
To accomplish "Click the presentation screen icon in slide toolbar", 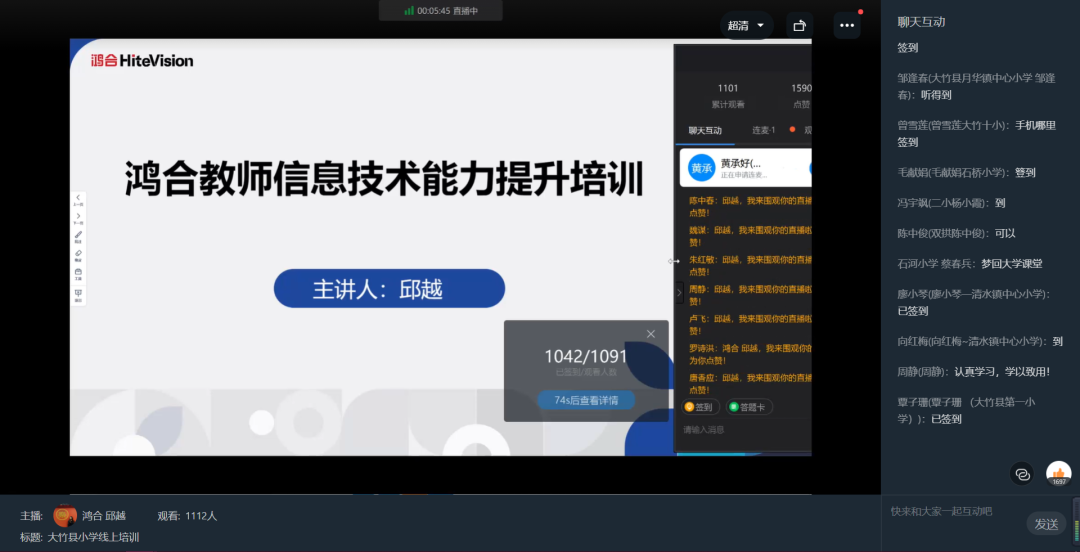I will pyautogui.click(x=78, y=293).
